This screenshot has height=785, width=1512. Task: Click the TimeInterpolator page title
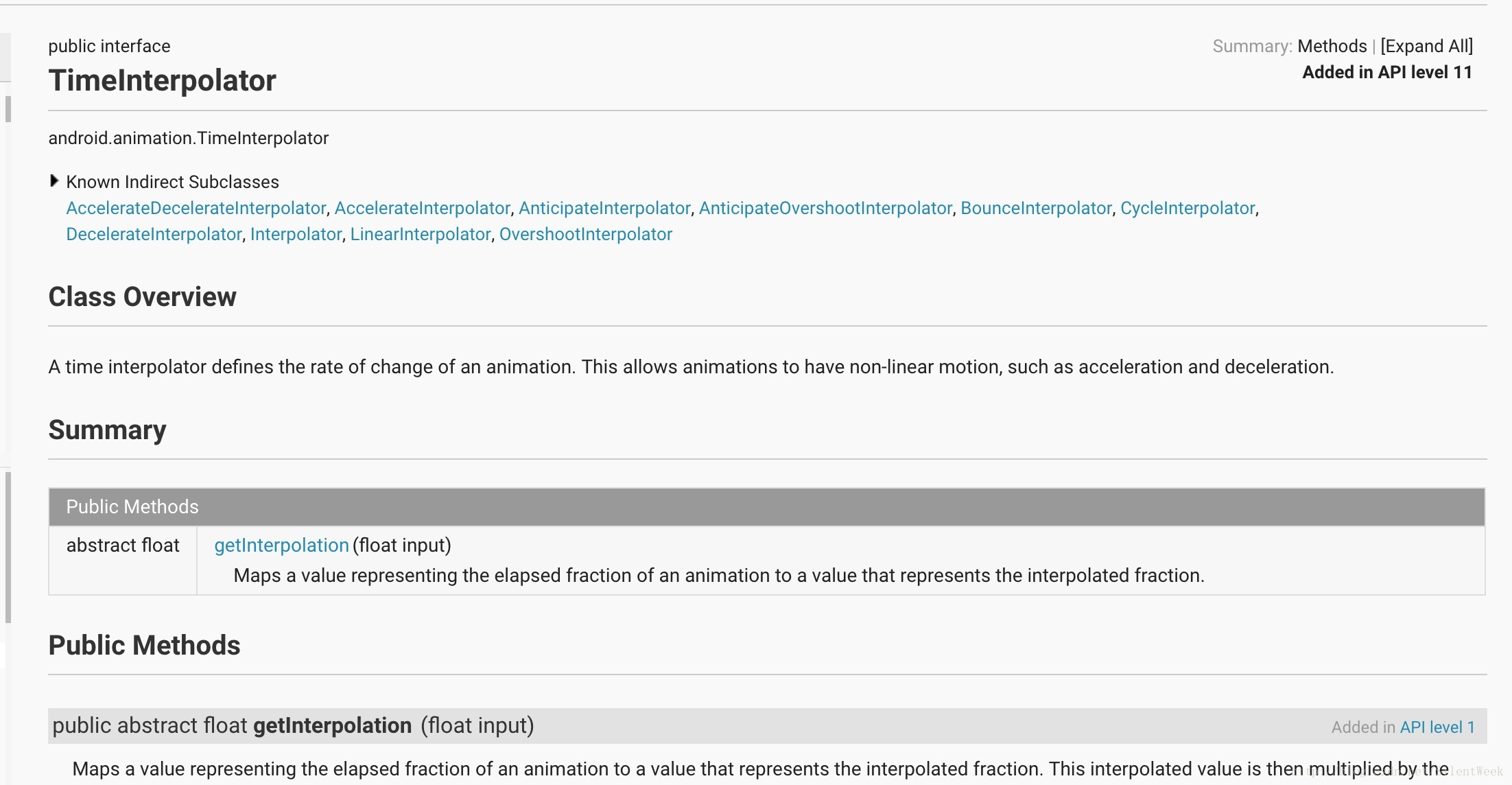[162, 80]
